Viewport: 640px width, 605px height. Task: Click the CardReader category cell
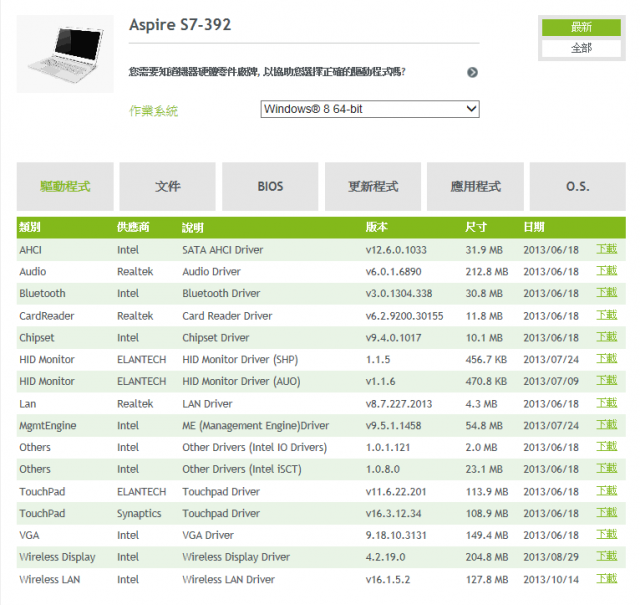click(47, 316)
